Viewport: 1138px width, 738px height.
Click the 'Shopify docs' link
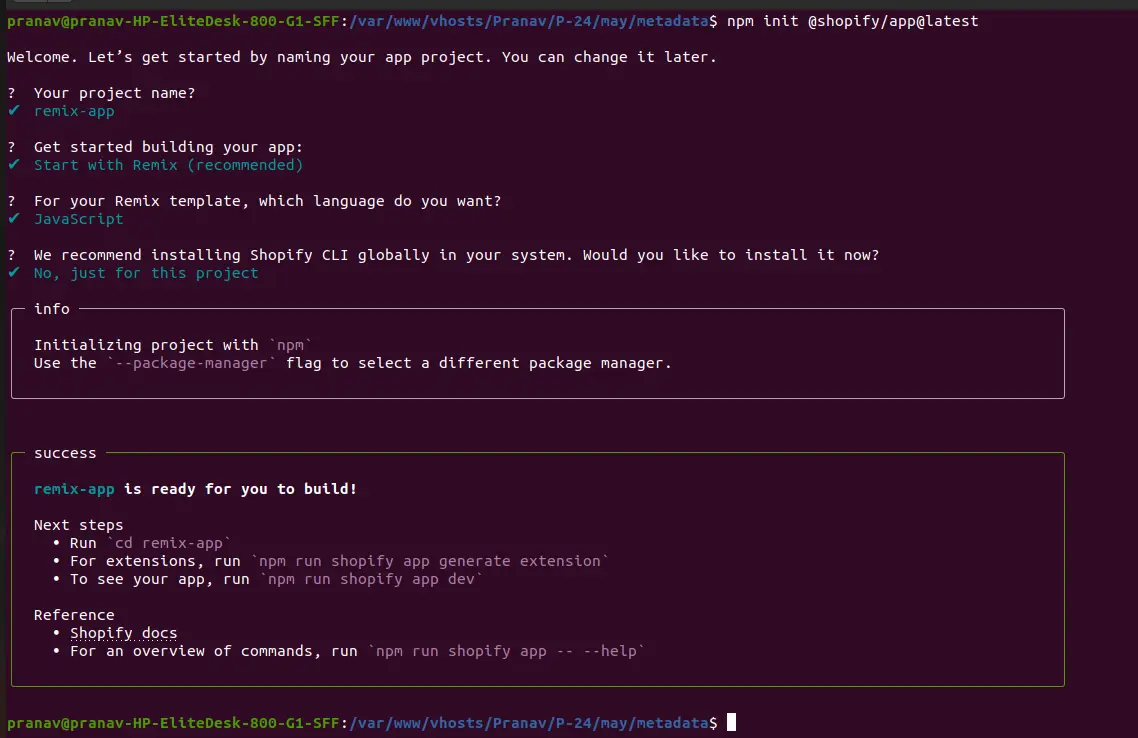pos(123,633)
